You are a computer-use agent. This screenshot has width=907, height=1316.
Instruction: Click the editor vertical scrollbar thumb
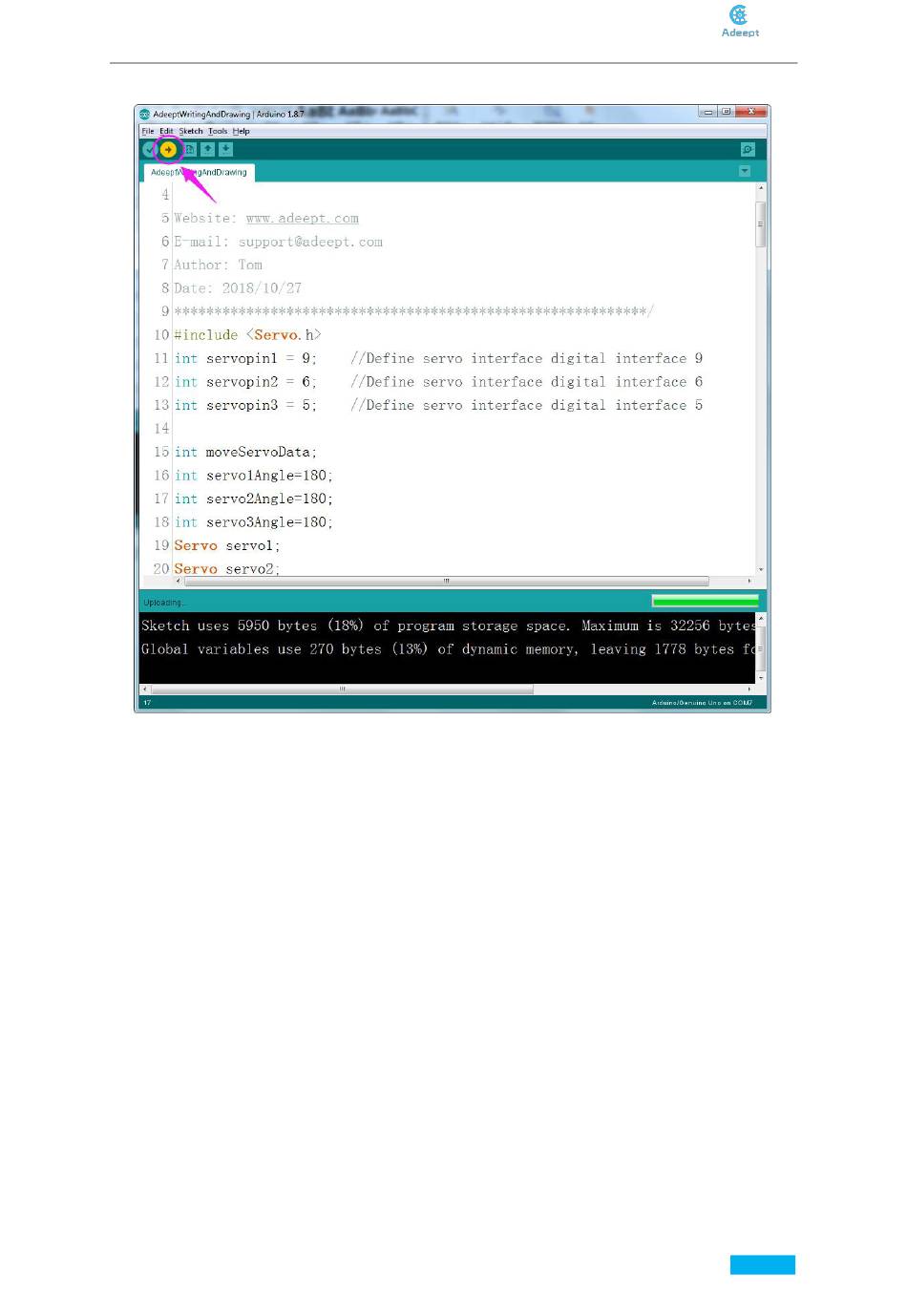pyautogui.click(x=760, y=224)
